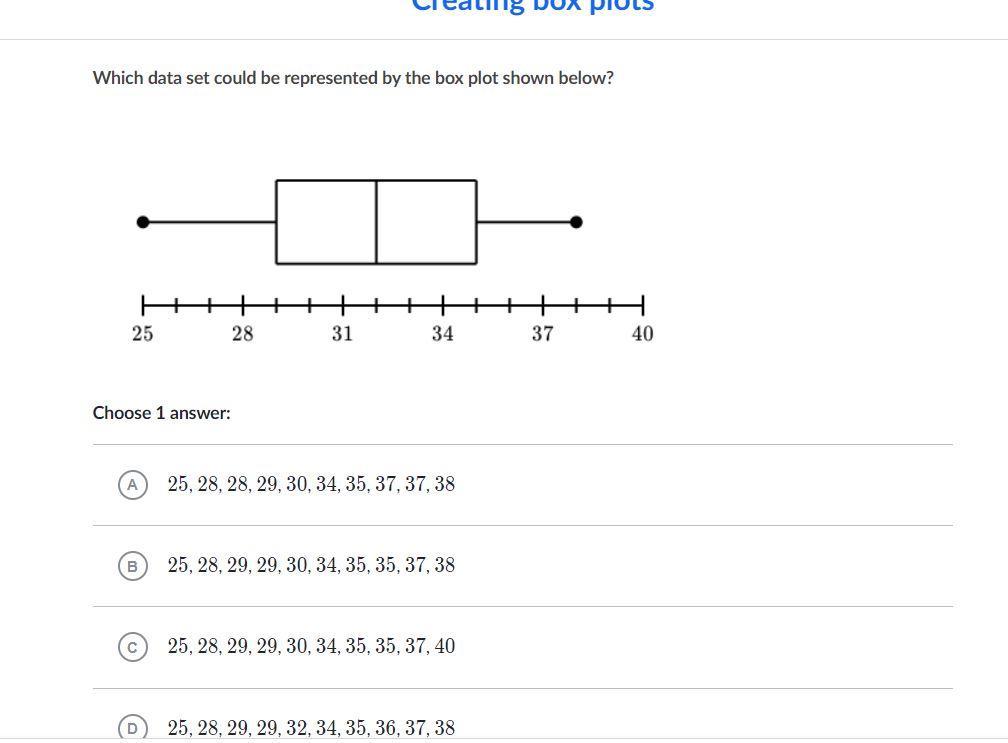
Task: Click the axis label 31
Action: pos(343,334)
